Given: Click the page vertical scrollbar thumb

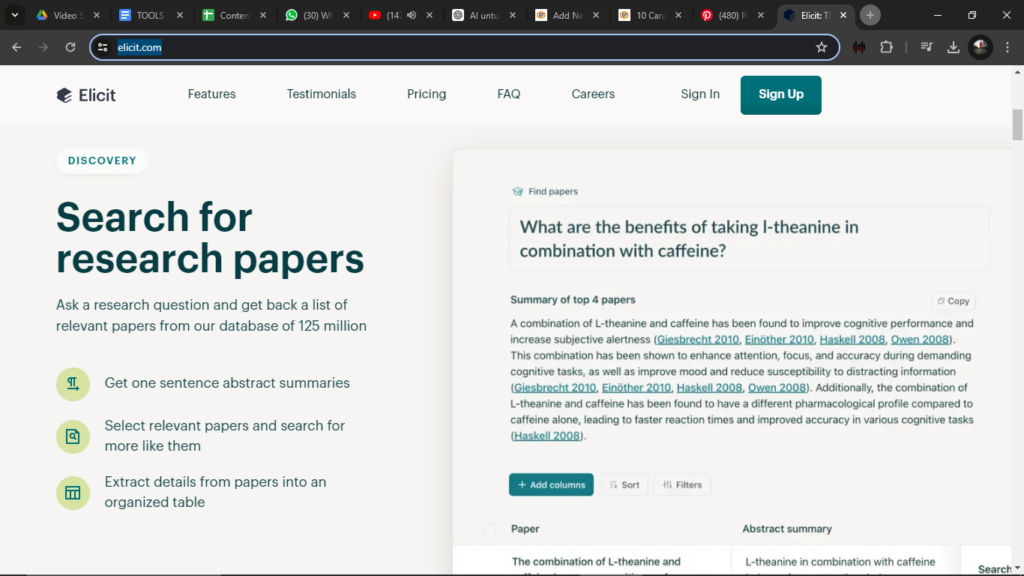Looking at the screenshot, I should 1017,125.
